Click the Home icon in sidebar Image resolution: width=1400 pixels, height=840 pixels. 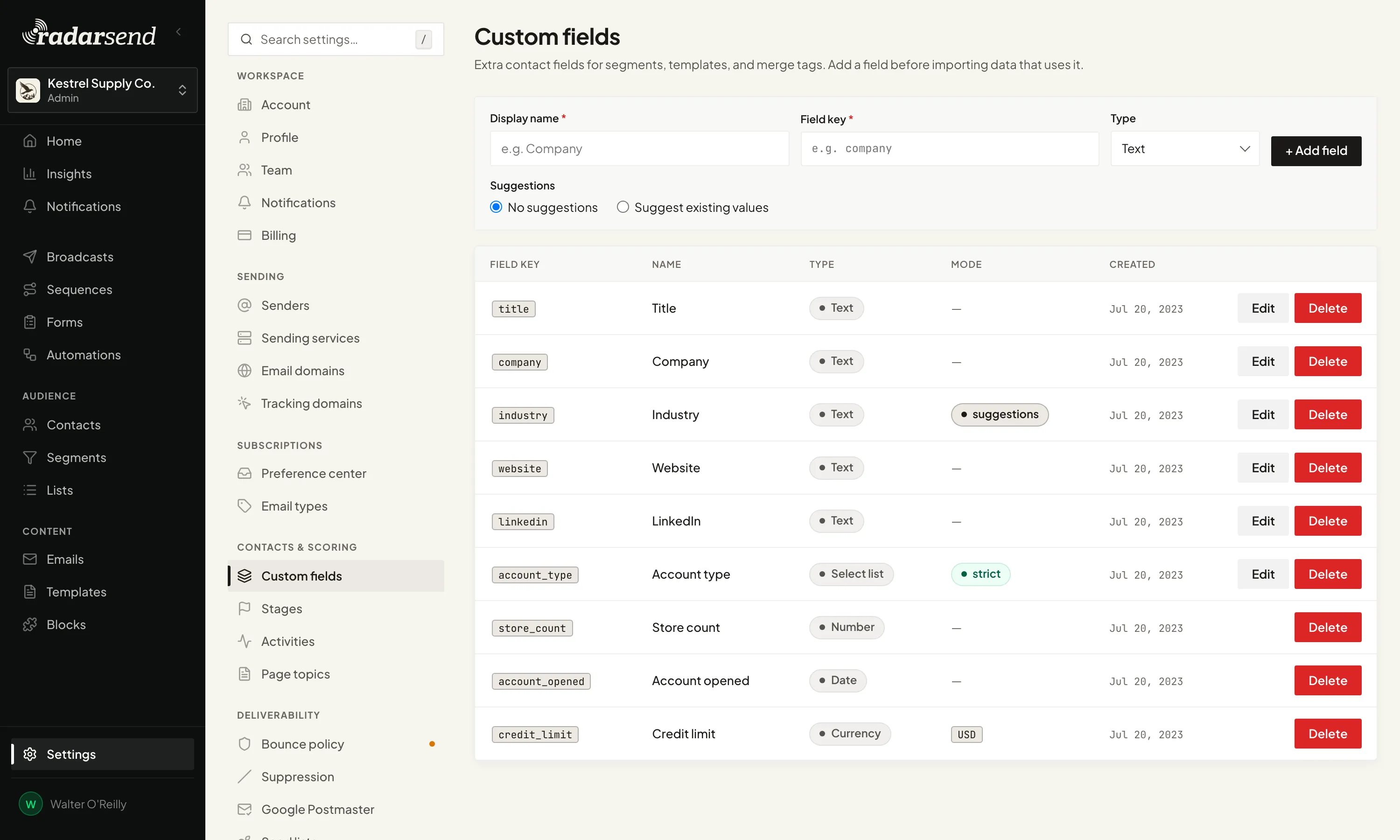click(x=30, y=141)
